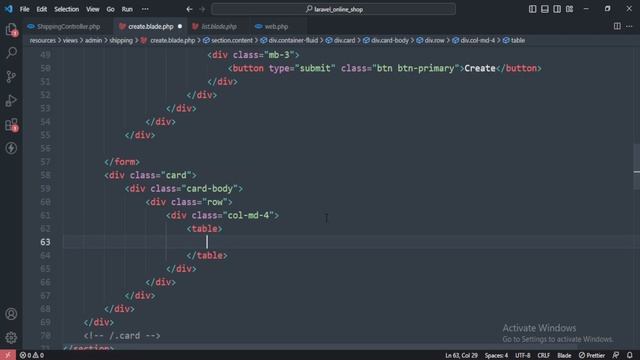The width and height of the screenshot is (640, 360).
Task: Open admin breadcrumb
Action: 93,40
